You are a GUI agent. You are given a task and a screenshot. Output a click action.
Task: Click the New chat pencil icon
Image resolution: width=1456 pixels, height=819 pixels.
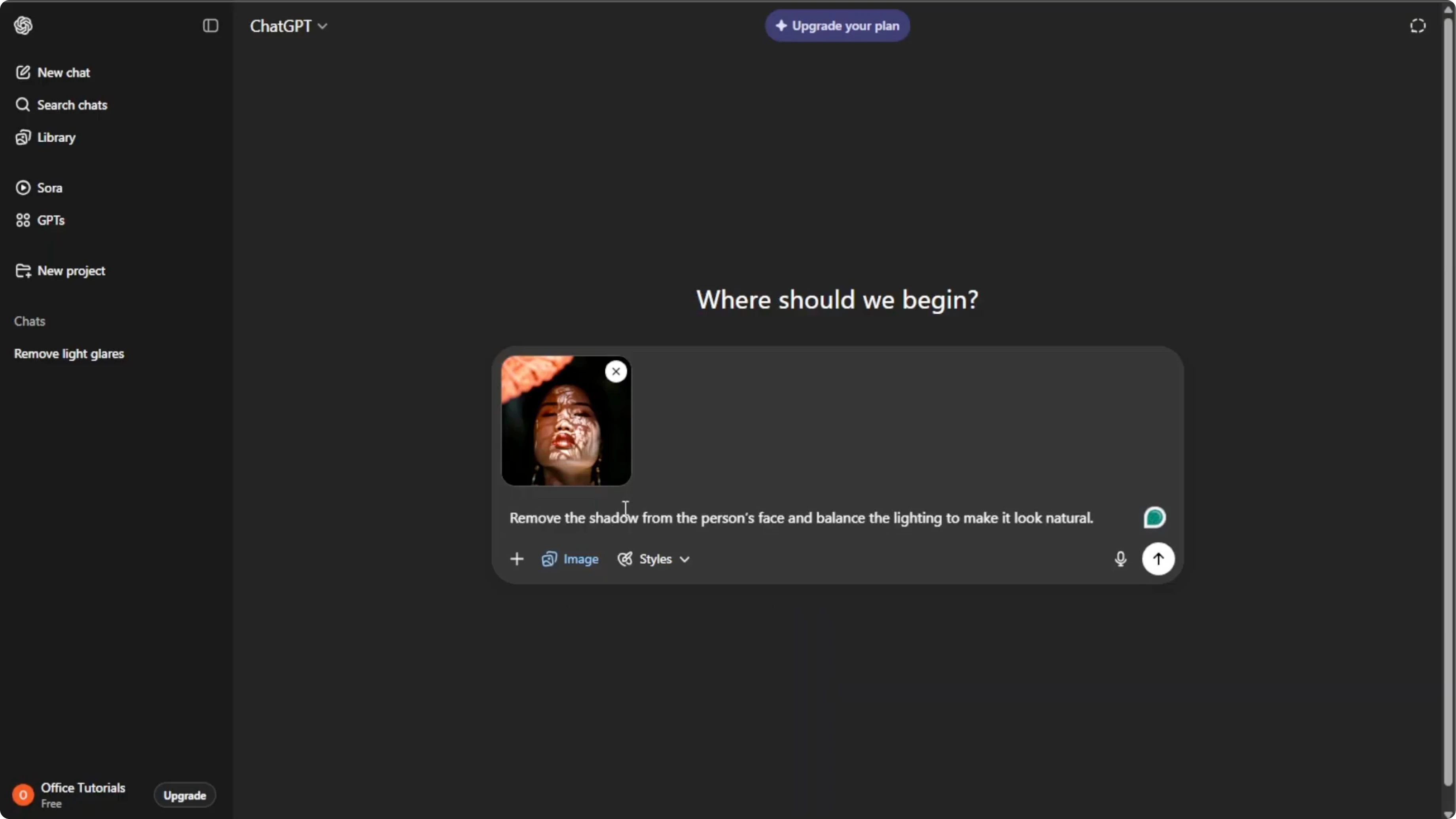(23, 72)
